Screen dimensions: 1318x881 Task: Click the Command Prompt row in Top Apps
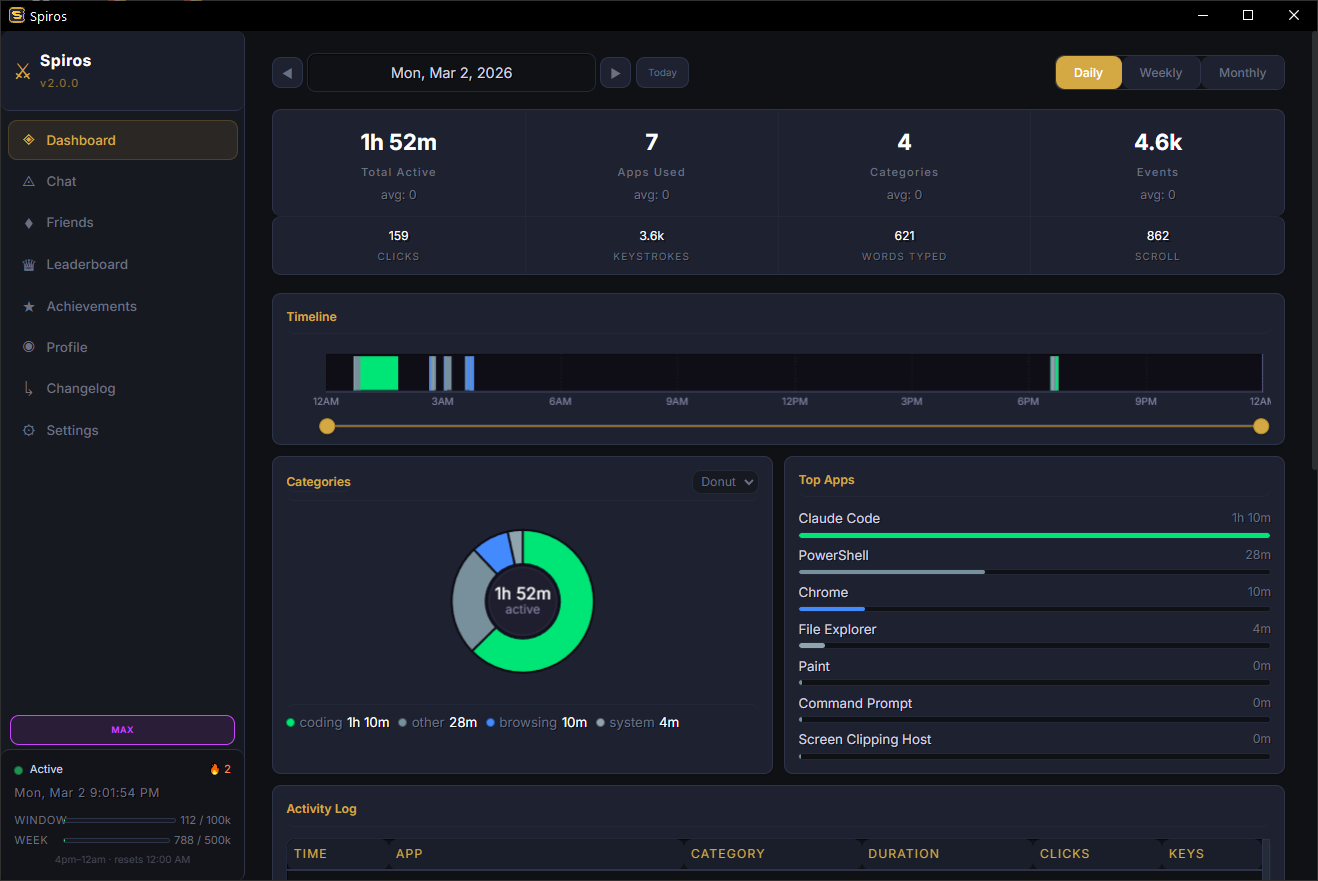[x=1034, y=709]
